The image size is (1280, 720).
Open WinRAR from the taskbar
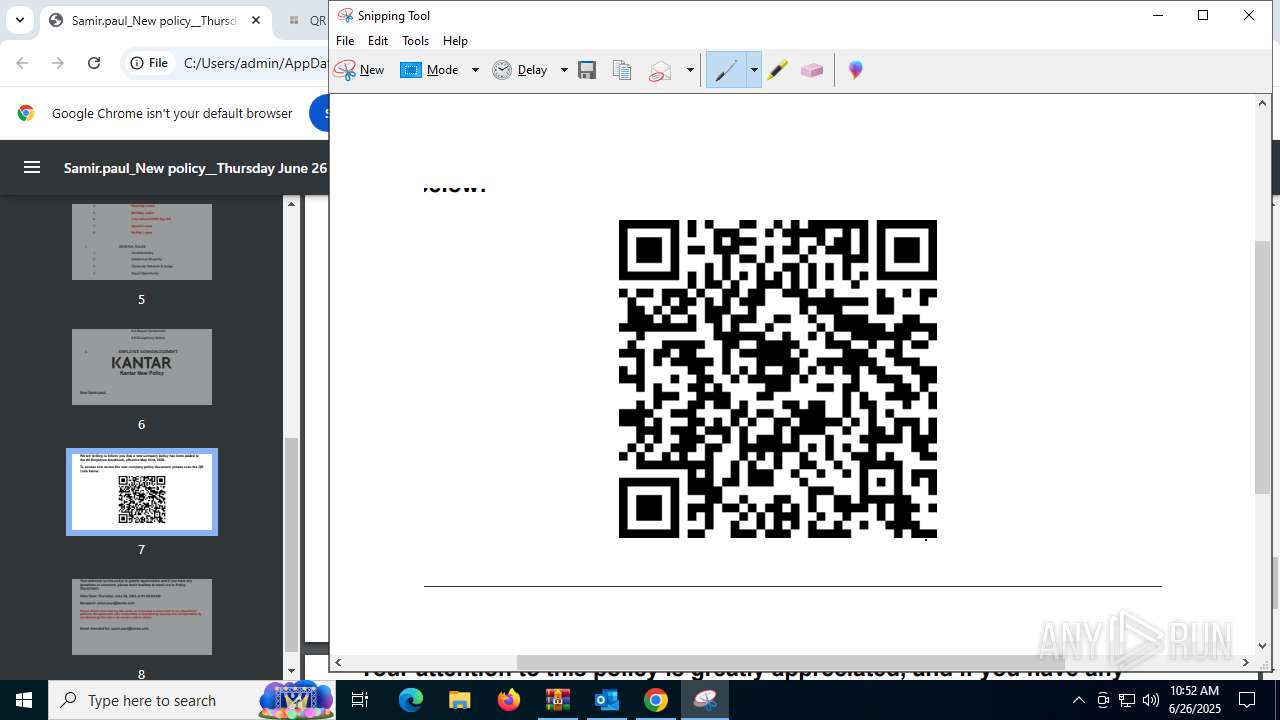tap(557, 700)
